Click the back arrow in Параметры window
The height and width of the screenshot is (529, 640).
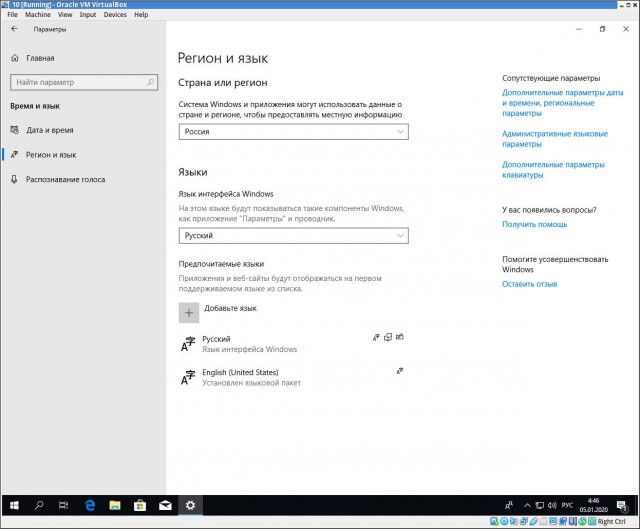[x=15, y=29]
